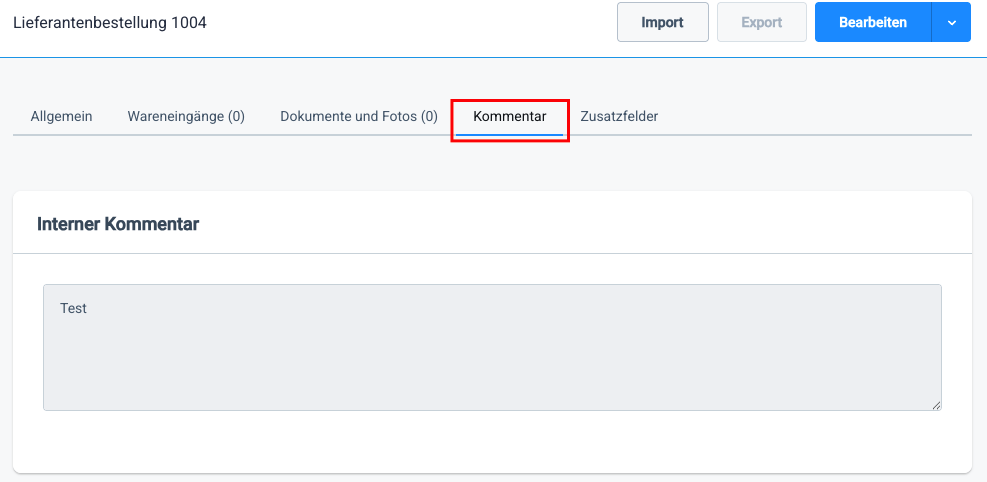The width and height of the screenshot is (987, 482).
Task: Click the blue underline below Kommentar
Action: (509, 134)
